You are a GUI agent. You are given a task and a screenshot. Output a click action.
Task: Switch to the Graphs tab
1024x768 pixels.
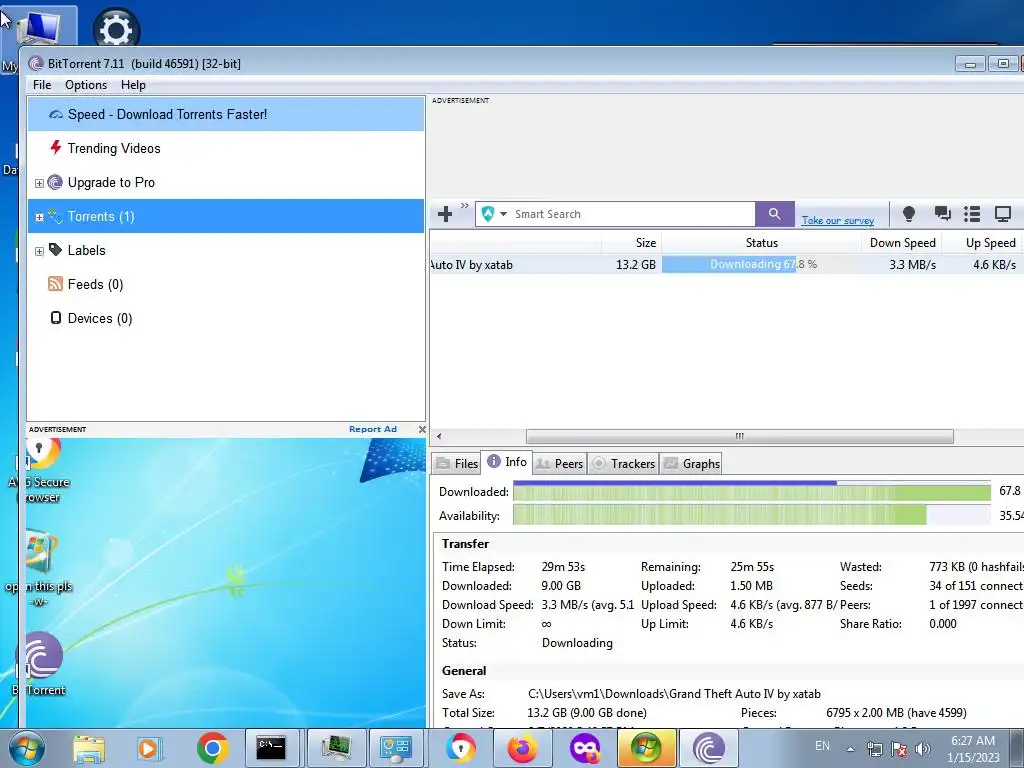click(691, 464)
